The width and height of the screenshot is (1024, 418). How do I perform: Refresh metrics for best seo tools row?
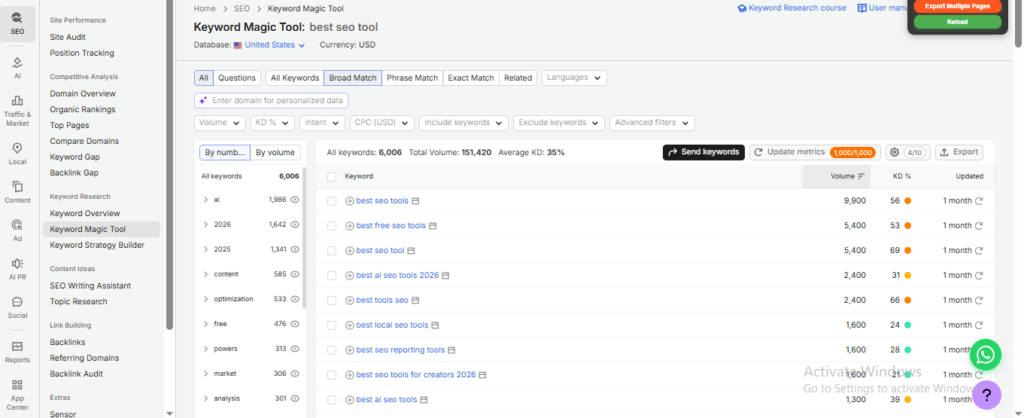point(979,201)
